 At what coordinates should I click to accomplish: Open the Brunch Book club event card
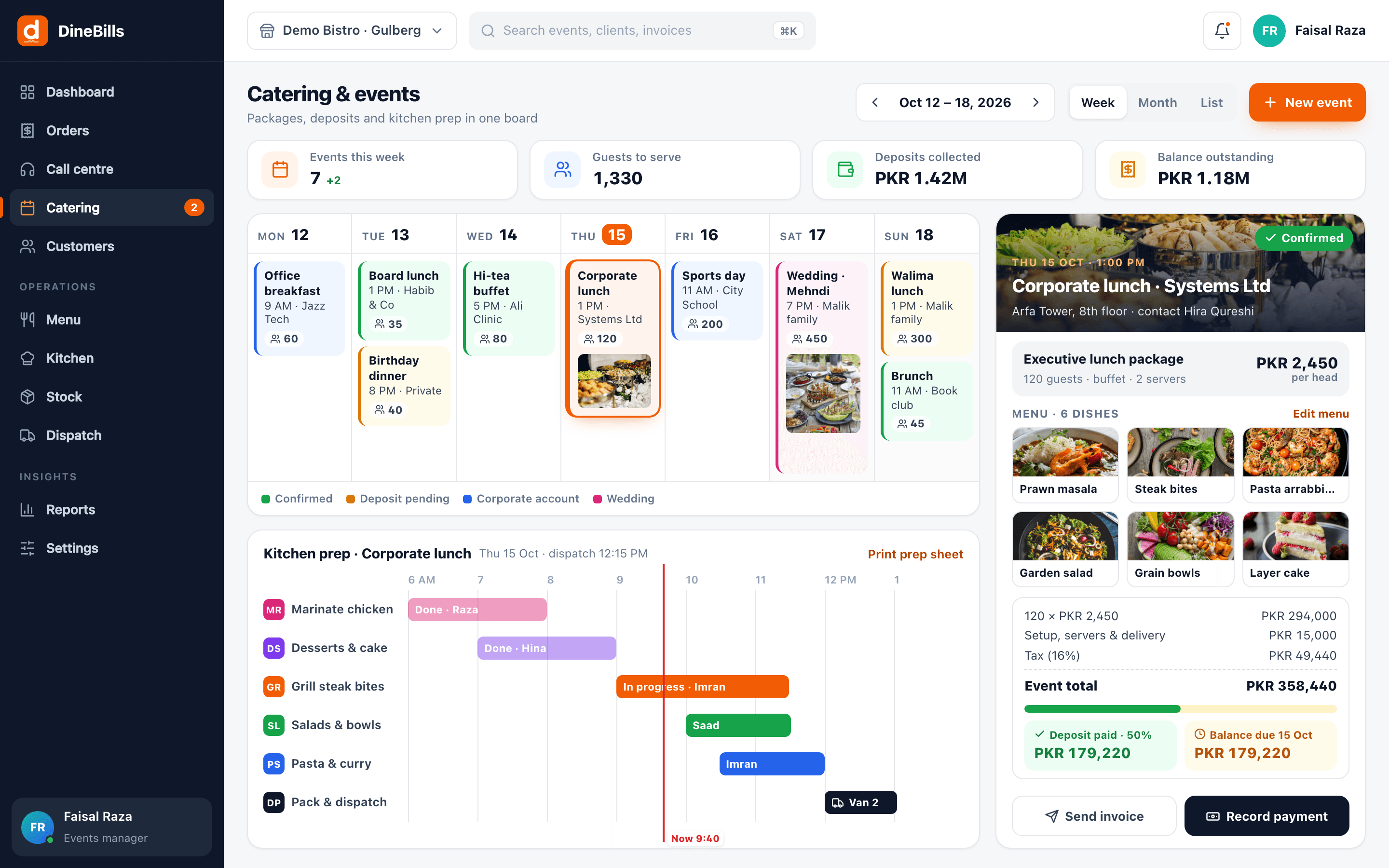pyautogui.click(x=926, y=401)
